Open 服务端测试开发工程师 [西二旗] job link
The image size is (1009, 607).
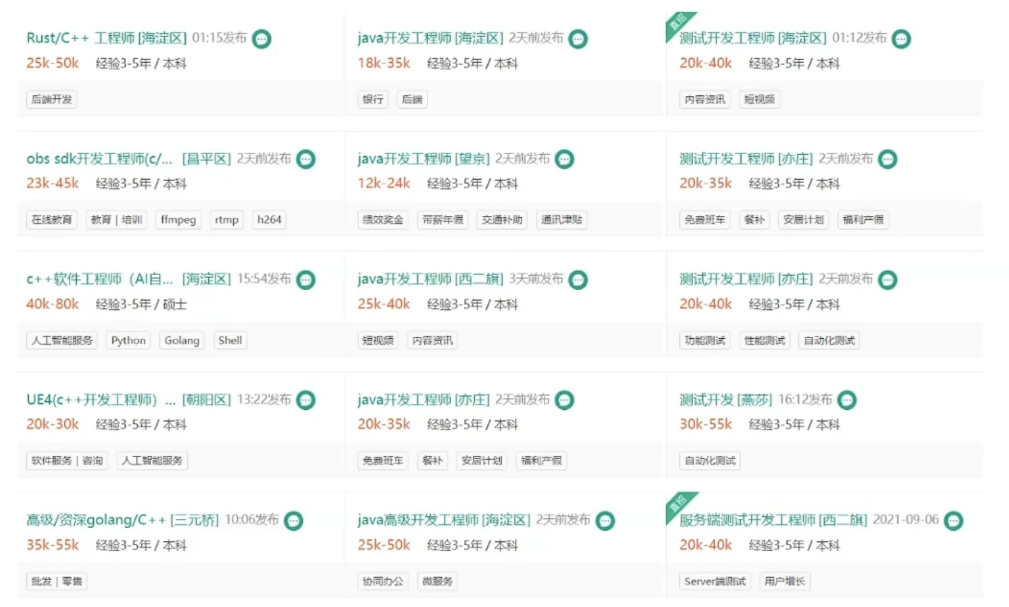point(773,519)
